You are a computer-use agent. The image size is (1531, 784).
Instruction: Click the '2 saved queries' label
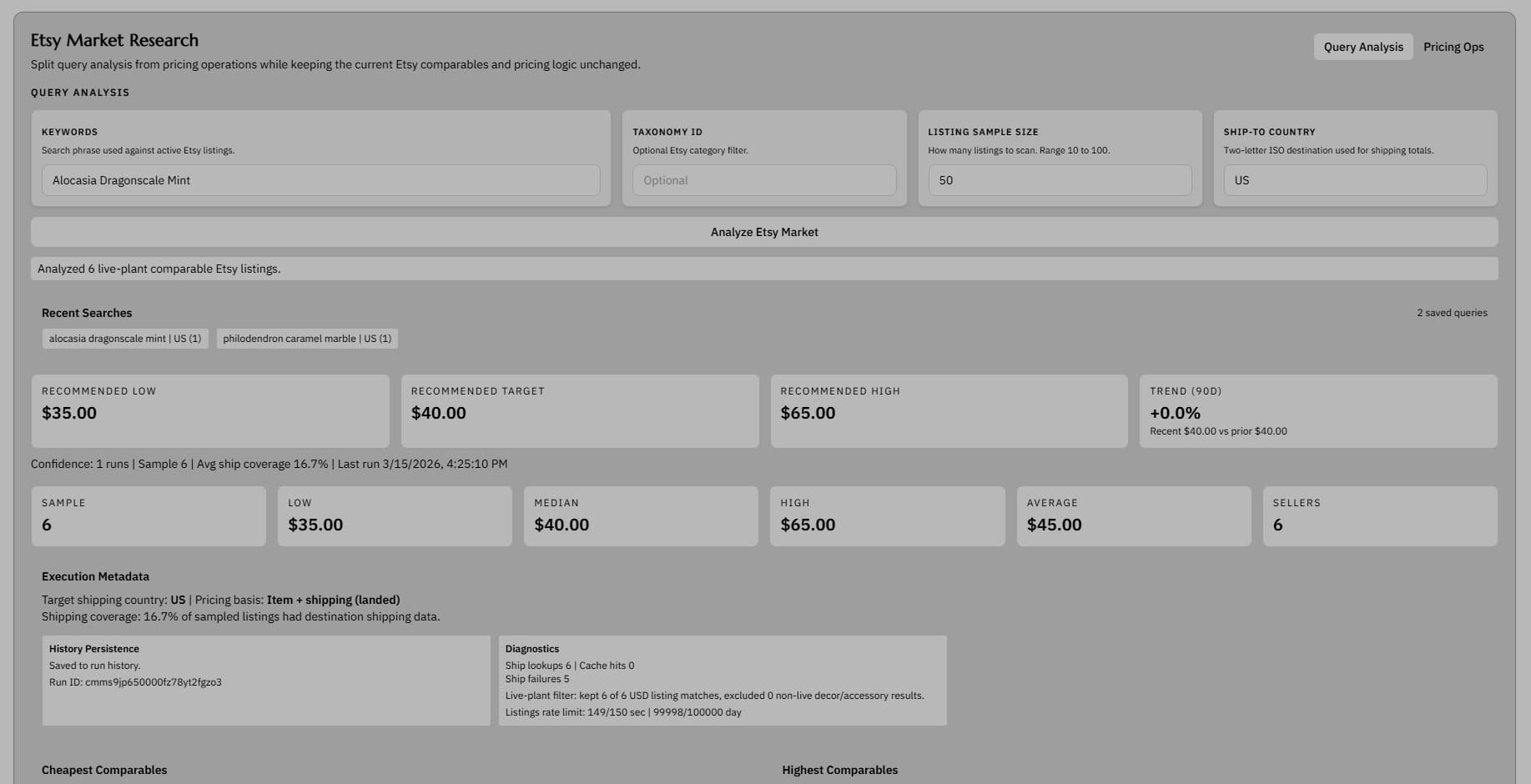tap(1452, 313)
